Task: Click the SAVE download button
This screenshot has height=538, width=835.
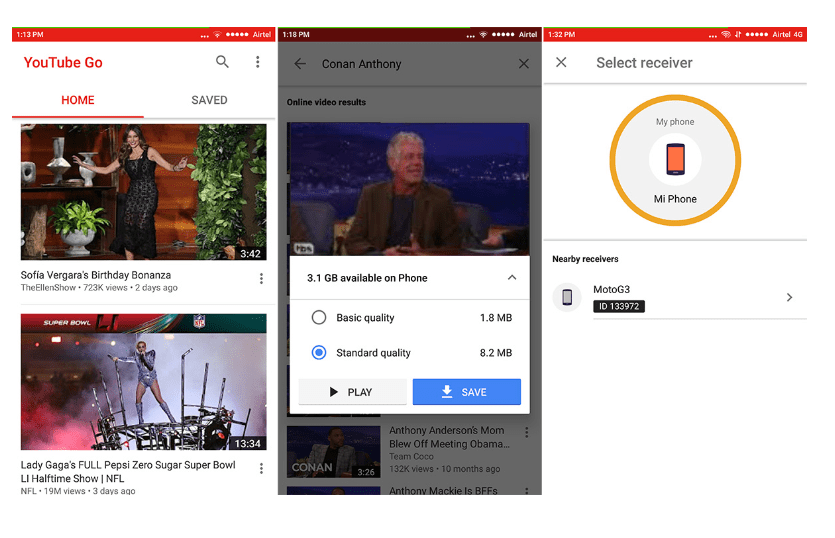Action: tap(466, 392)
